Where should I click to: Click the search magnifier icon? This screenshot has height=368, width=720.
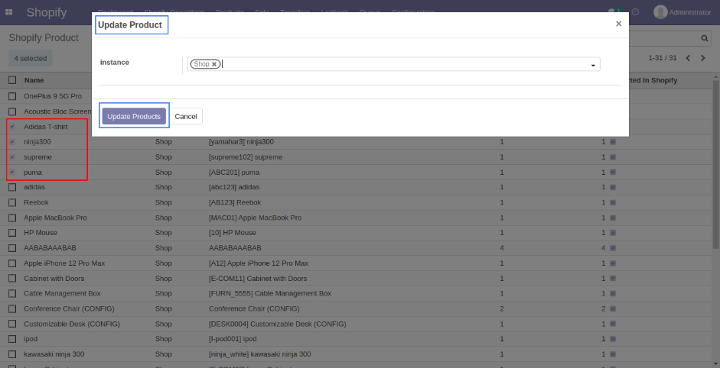pyautogui.click(x=704, y=39)
